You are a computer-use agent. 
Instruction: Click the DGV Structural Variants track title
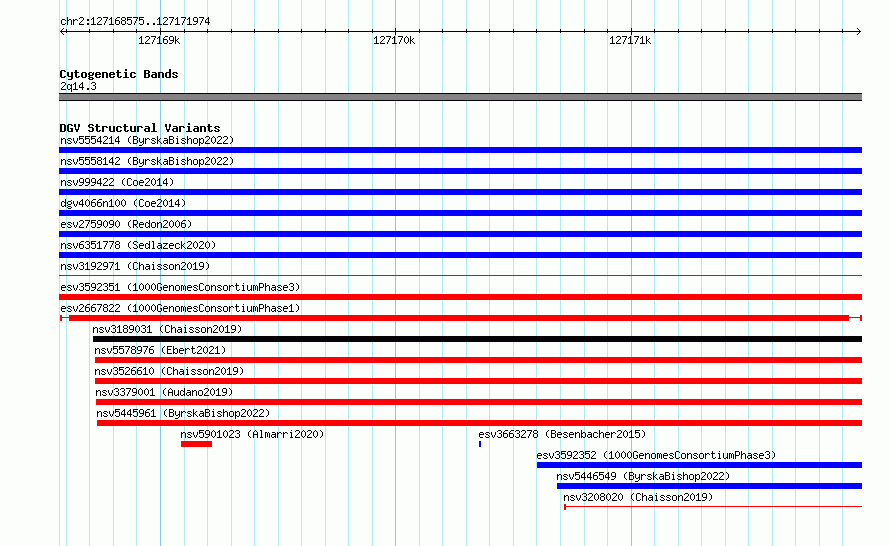pos(140,128)
